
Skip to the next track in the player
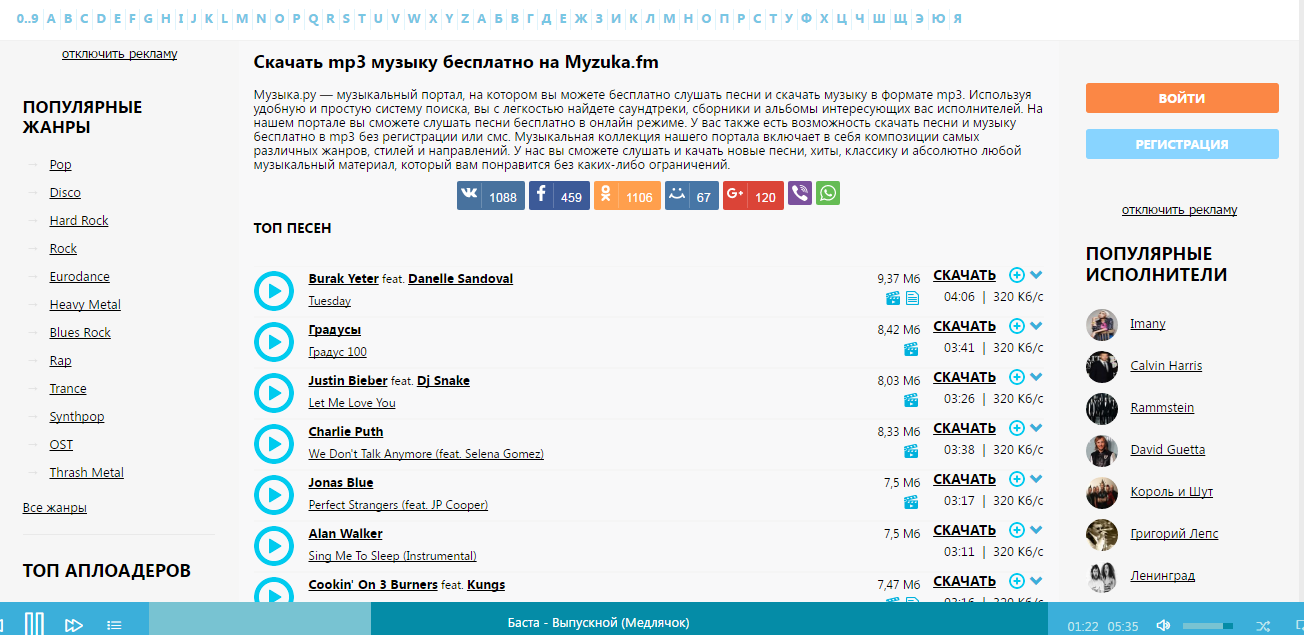tap(73, 625)
